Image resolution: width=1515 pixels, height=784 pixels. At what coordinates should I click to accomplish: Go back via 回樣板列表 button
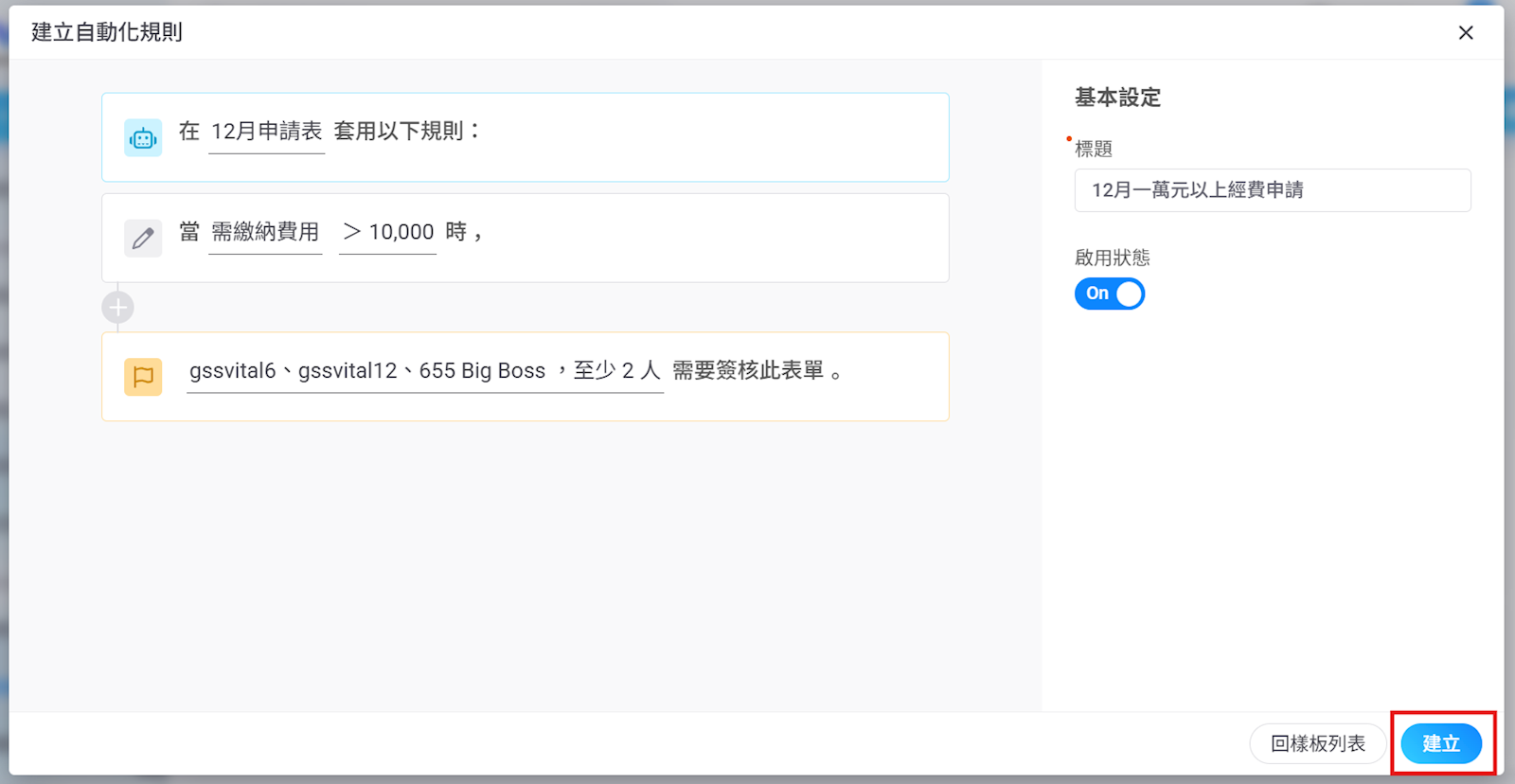point(1318,743)
